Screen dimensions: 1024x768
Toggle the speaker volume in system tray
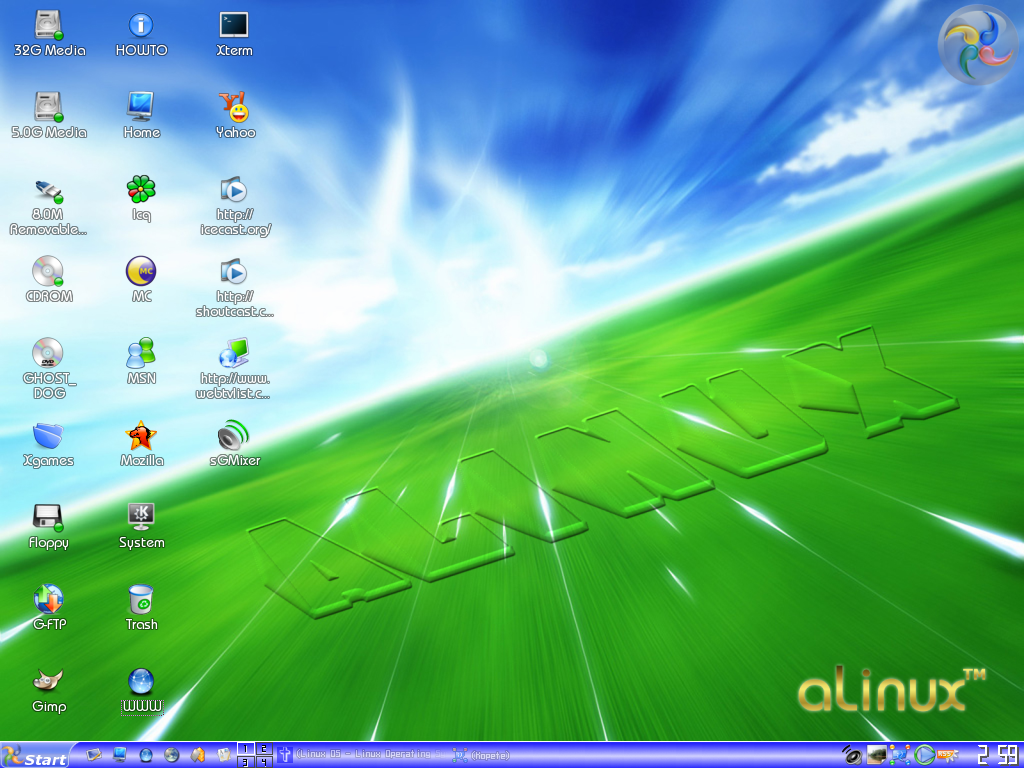(x=853, y=755)
